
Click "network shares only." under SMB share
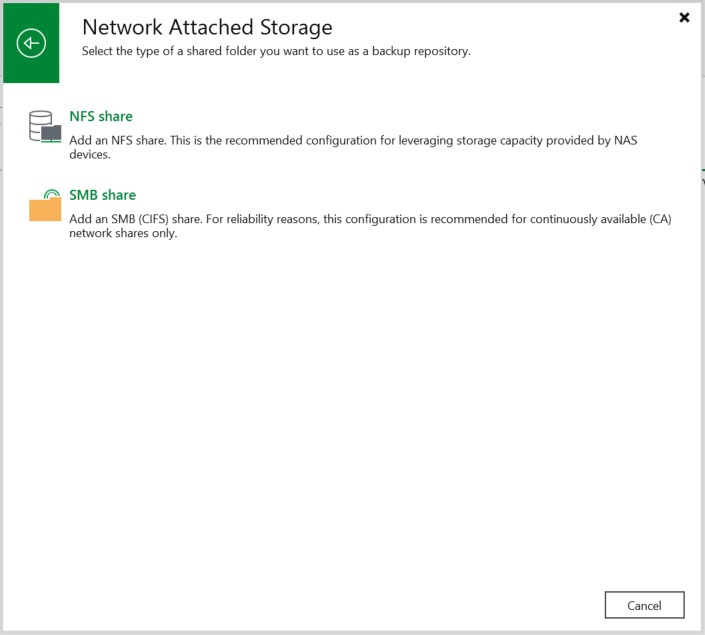point(123,233)
